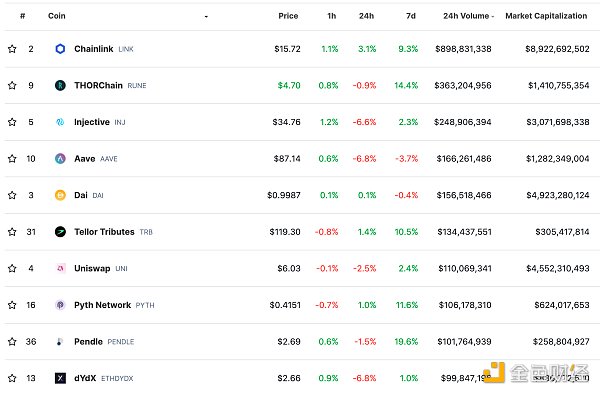Click the Chainlink hexagon logo icon
600x394 pixels.
(60, 49)
